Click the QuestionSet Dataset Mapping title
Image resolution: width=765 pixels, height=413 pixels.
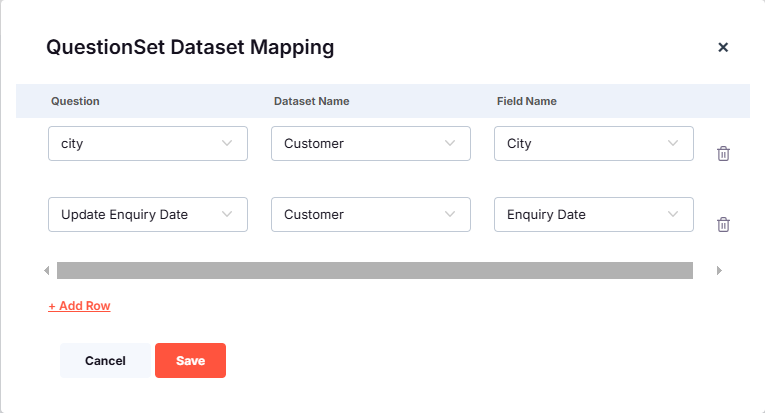pos(190,47)
